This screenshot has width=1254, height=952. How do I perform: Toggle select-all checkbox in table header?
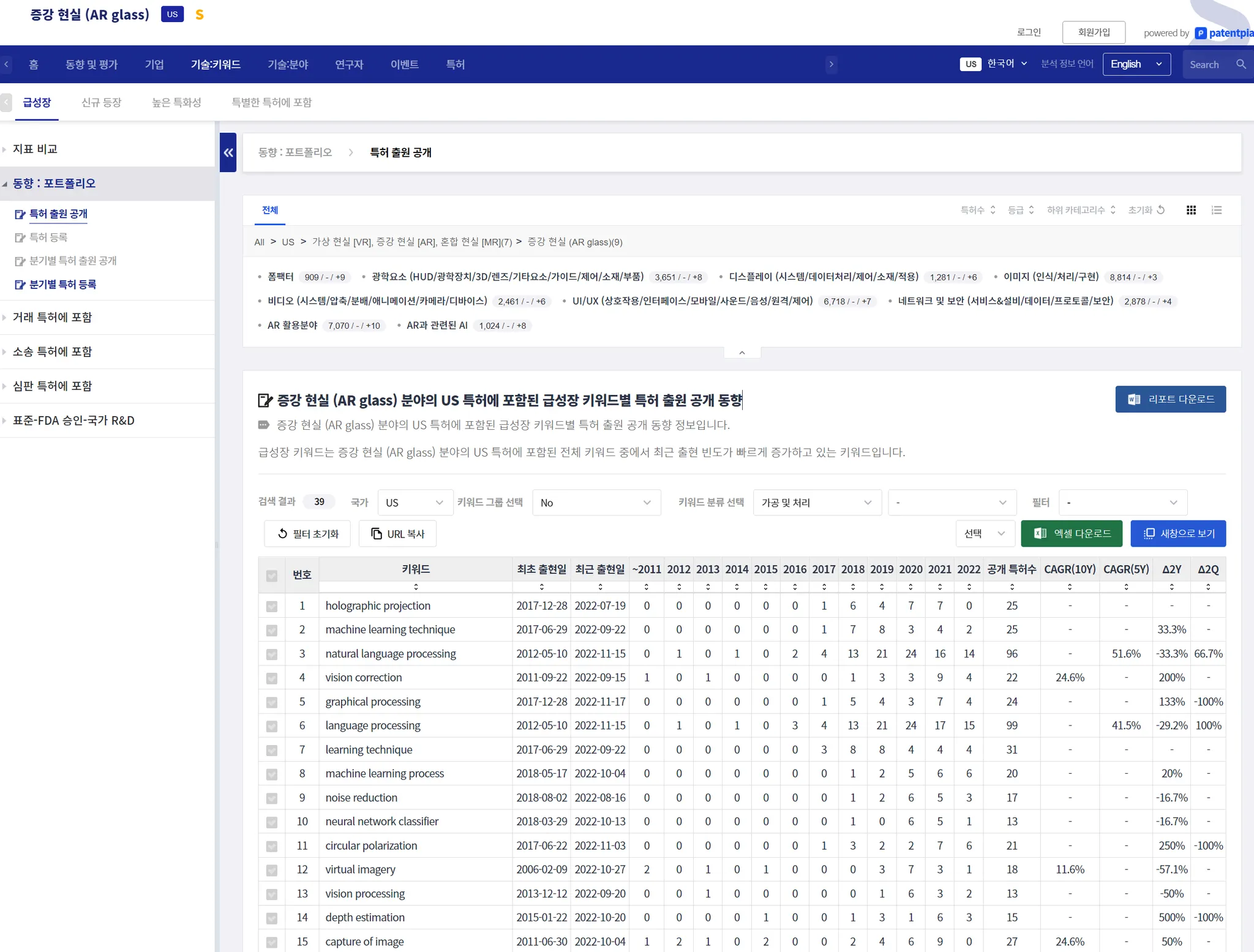click(x=272, y=575)
